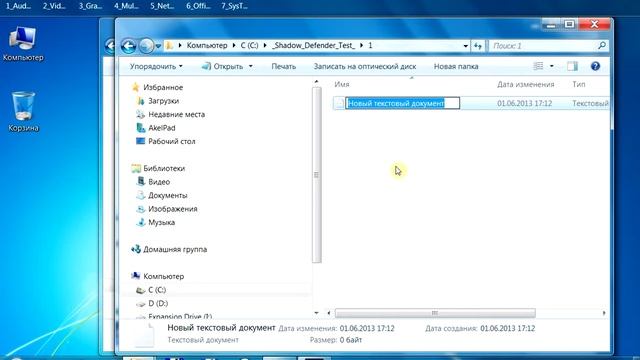Expand the breadcrumb arrow after Компьютер

(234, 46)
